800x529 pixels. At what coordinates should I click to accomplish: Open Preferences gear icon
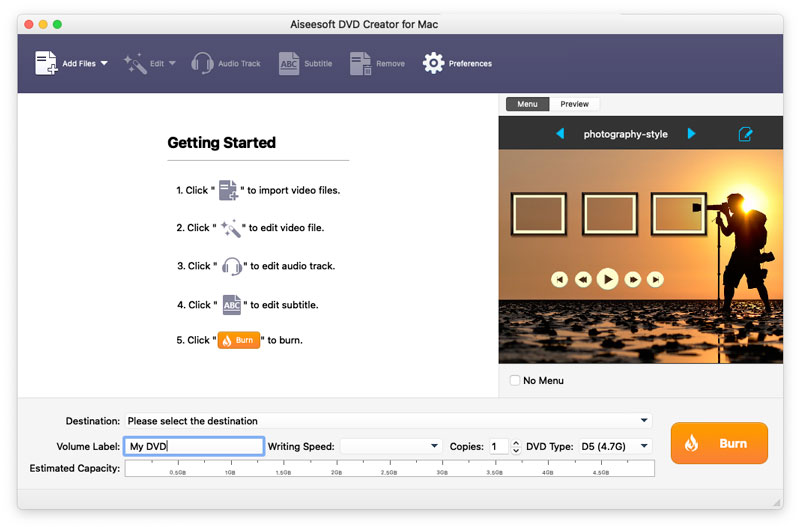pyautogui.click(x=433, y=63)
